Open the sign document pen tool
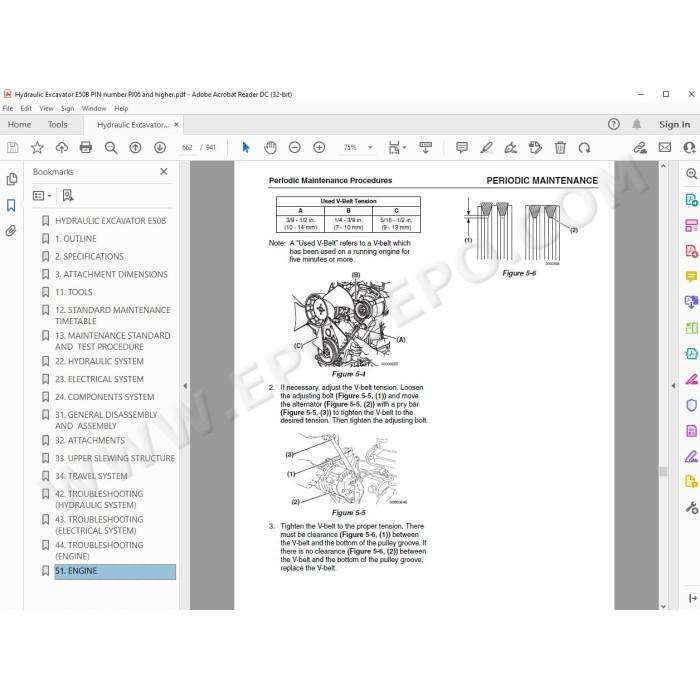700x700 pixels. 511,147
